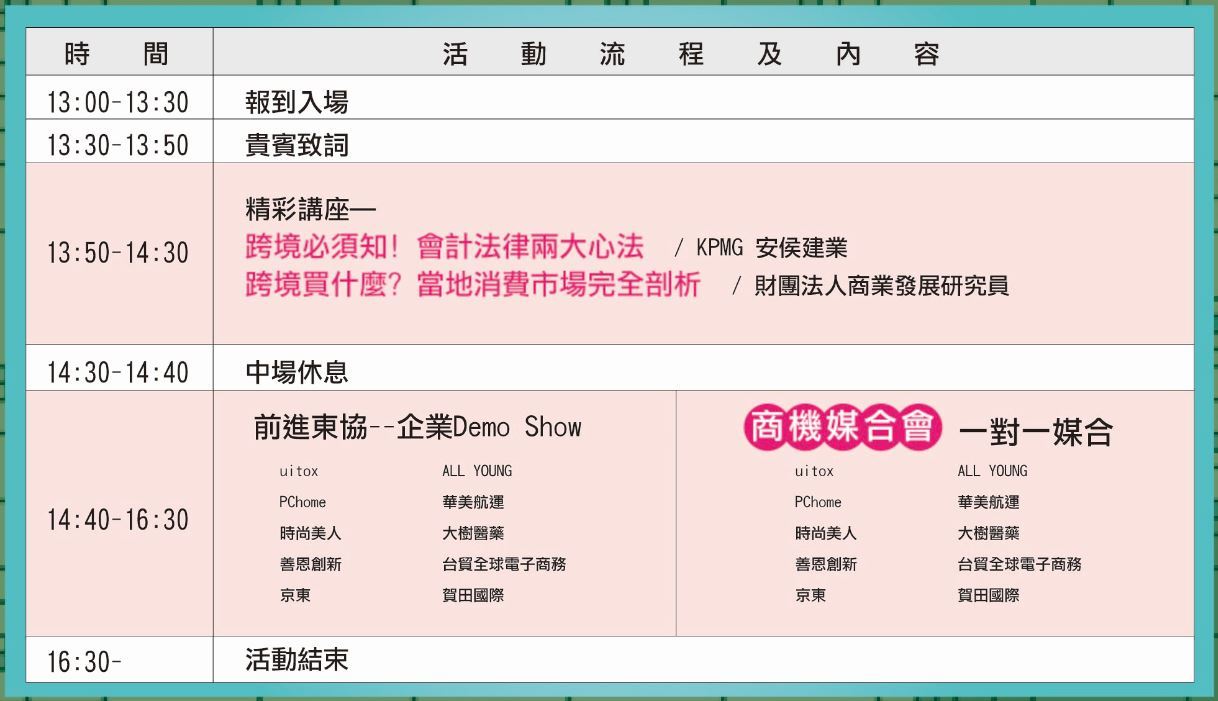The image size is (1218, 701).
Task: Click 財團法人商業發展研究員 speaker text
Action: [x=881, y=286]
